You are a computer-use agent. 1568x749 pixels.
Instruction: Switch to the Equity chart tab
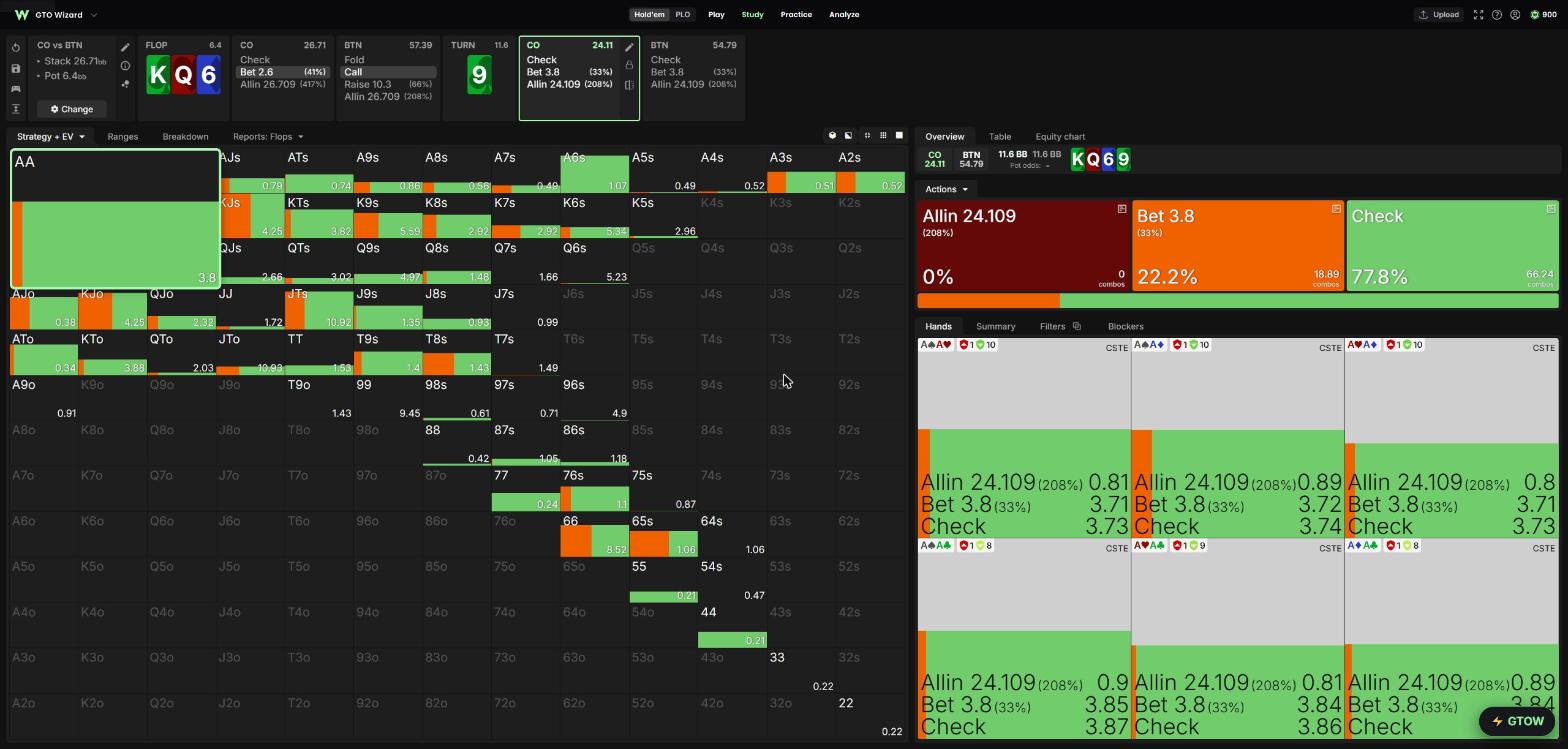[1060, 137]
